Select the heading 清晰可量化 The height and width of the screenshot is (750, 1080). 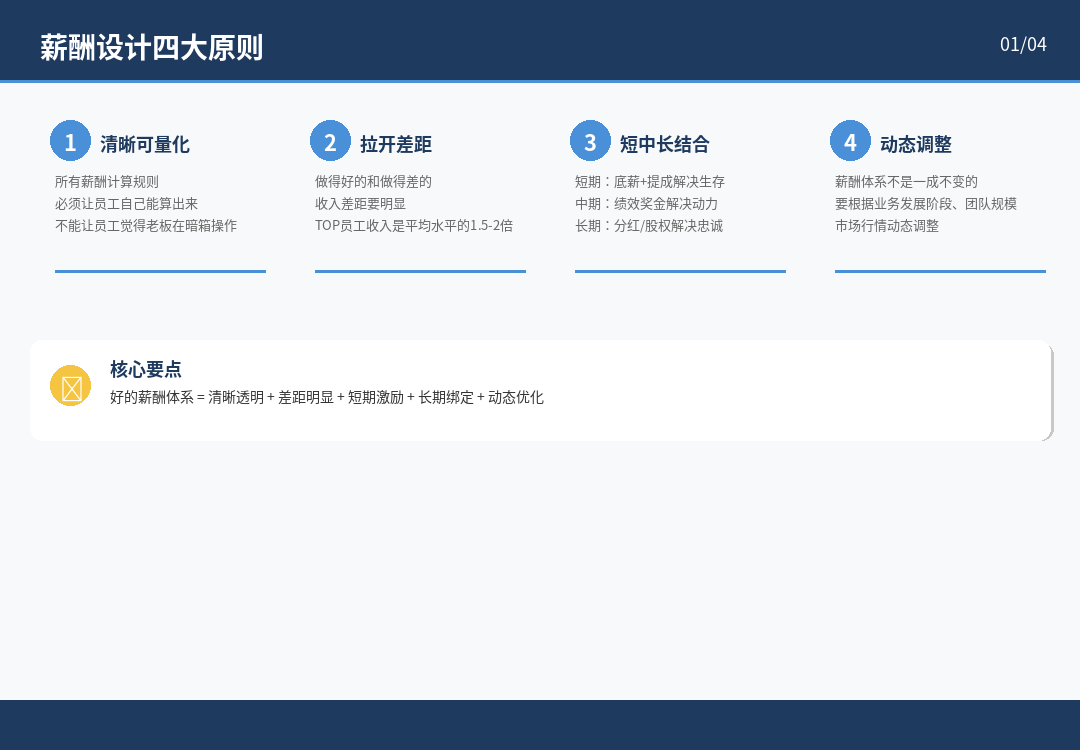pyautogui.click(x=145, y=144)
